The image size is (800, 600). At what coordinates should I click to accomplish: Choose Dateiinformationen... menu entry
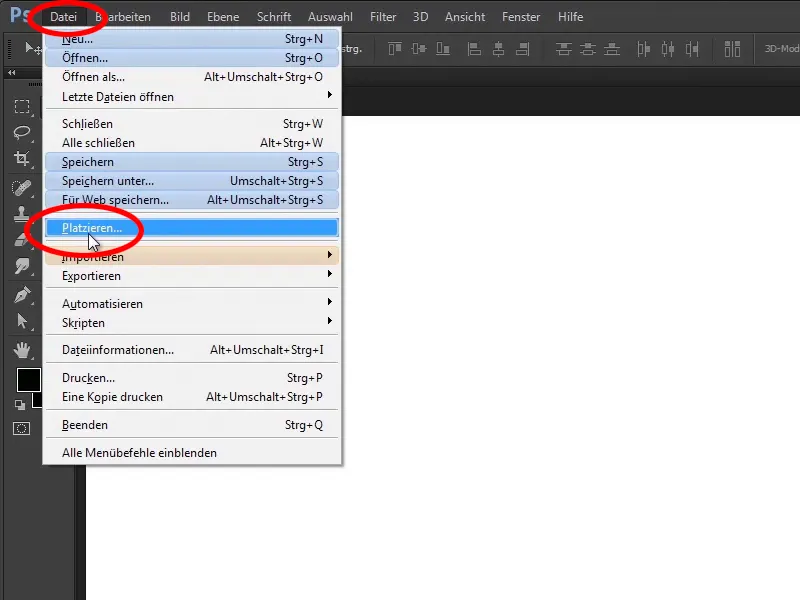click(x=192, y=350)
